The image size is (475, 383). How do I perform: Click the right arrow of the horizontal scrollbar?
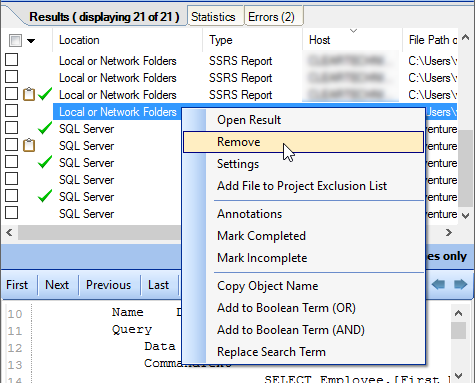pos(449,232)
